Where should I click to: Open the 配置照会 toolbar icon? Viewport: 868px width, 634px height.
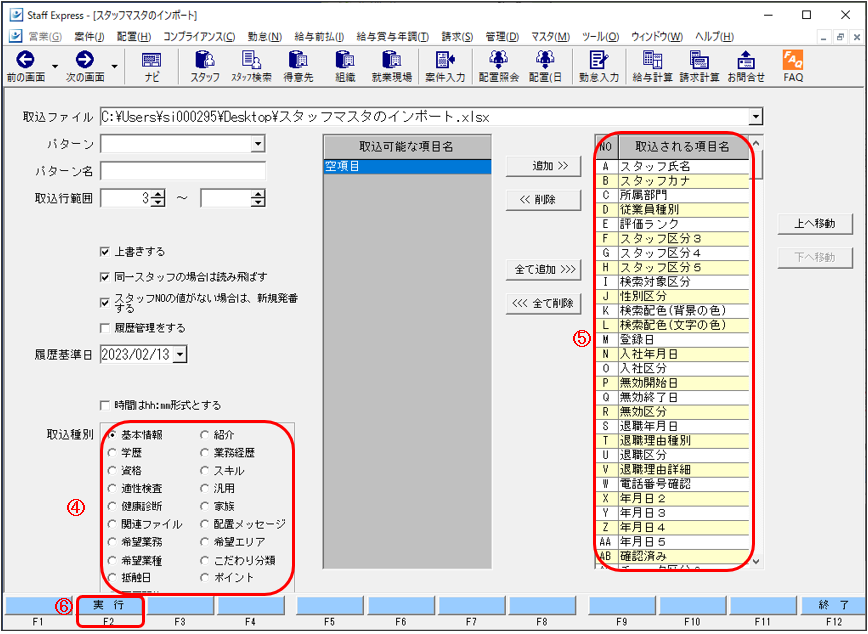click(x=499, y=66)
